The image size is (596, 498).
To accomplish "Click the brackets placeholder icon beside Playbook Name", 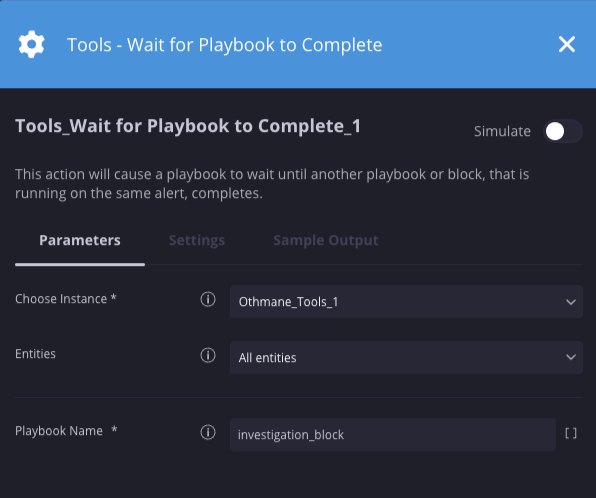I will [571, 433].
